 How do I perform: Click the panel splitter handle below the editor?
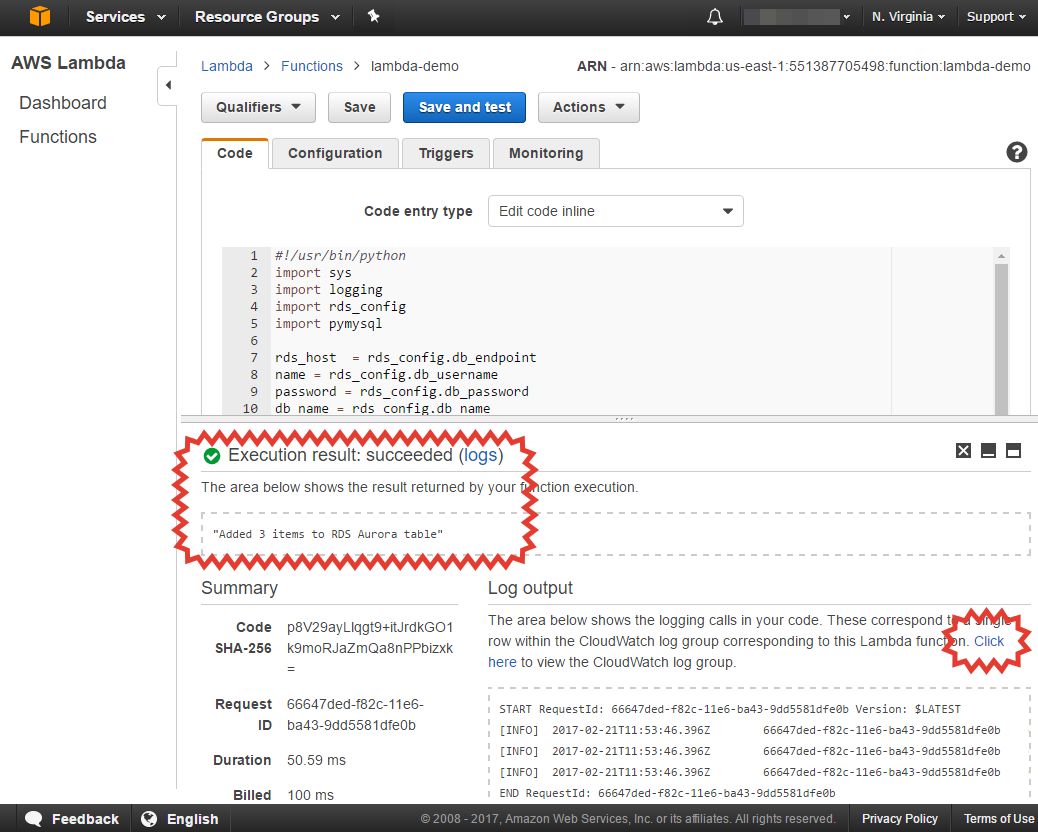tap(624, 419)
